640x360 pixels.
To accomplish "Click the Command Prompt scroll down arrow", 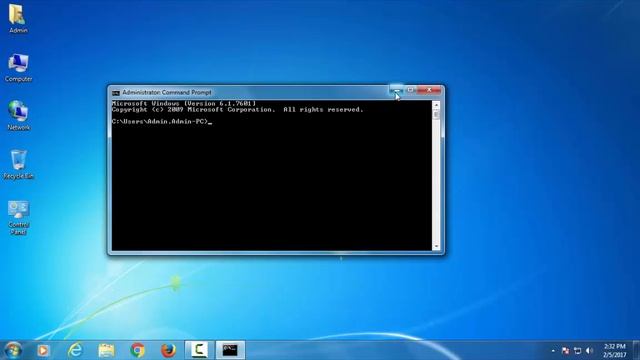I will tap(436, 247).
